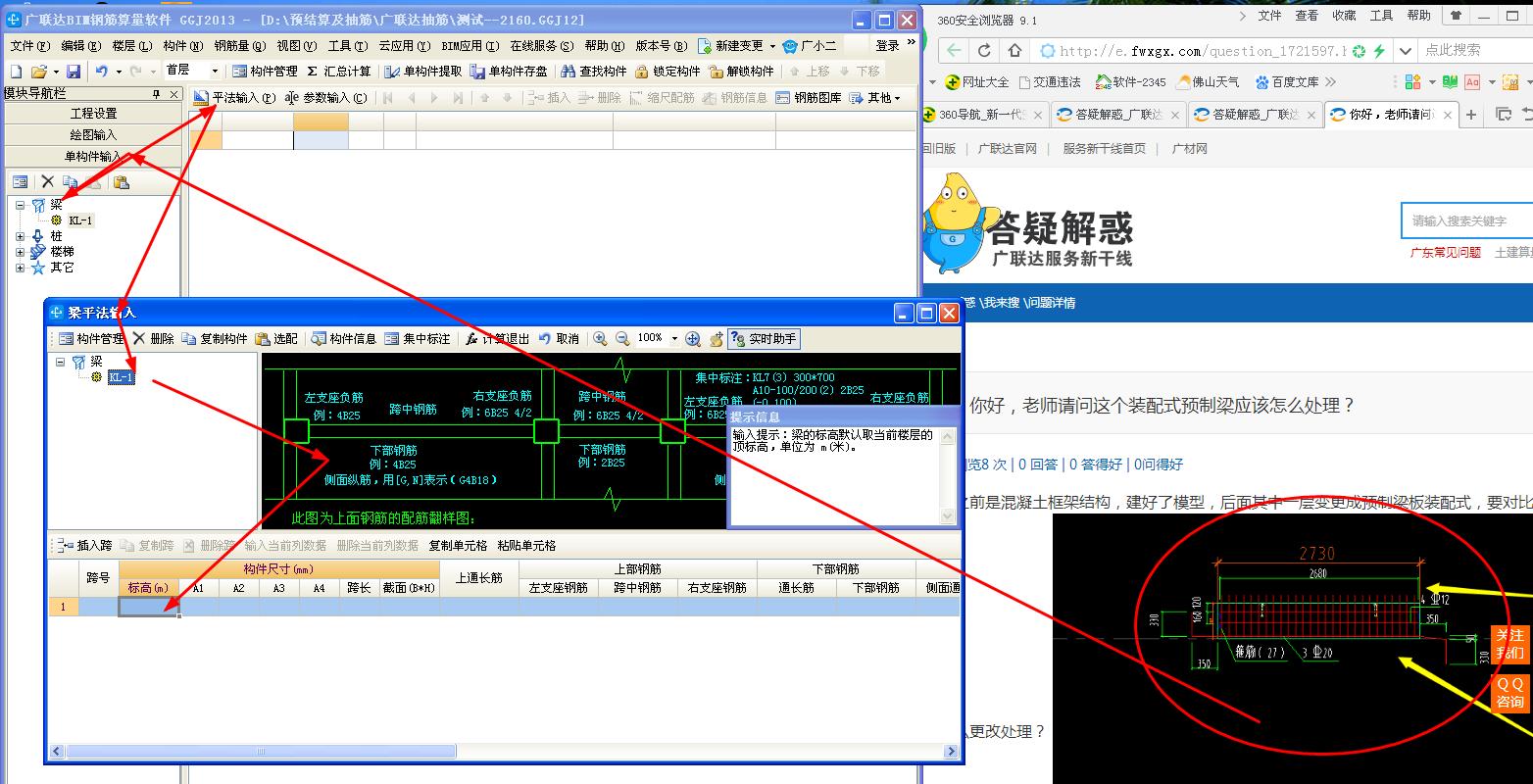Open 钢筋图库 in the secondary toolbar
1533x784 pixels.
click(x=808, y=98)
